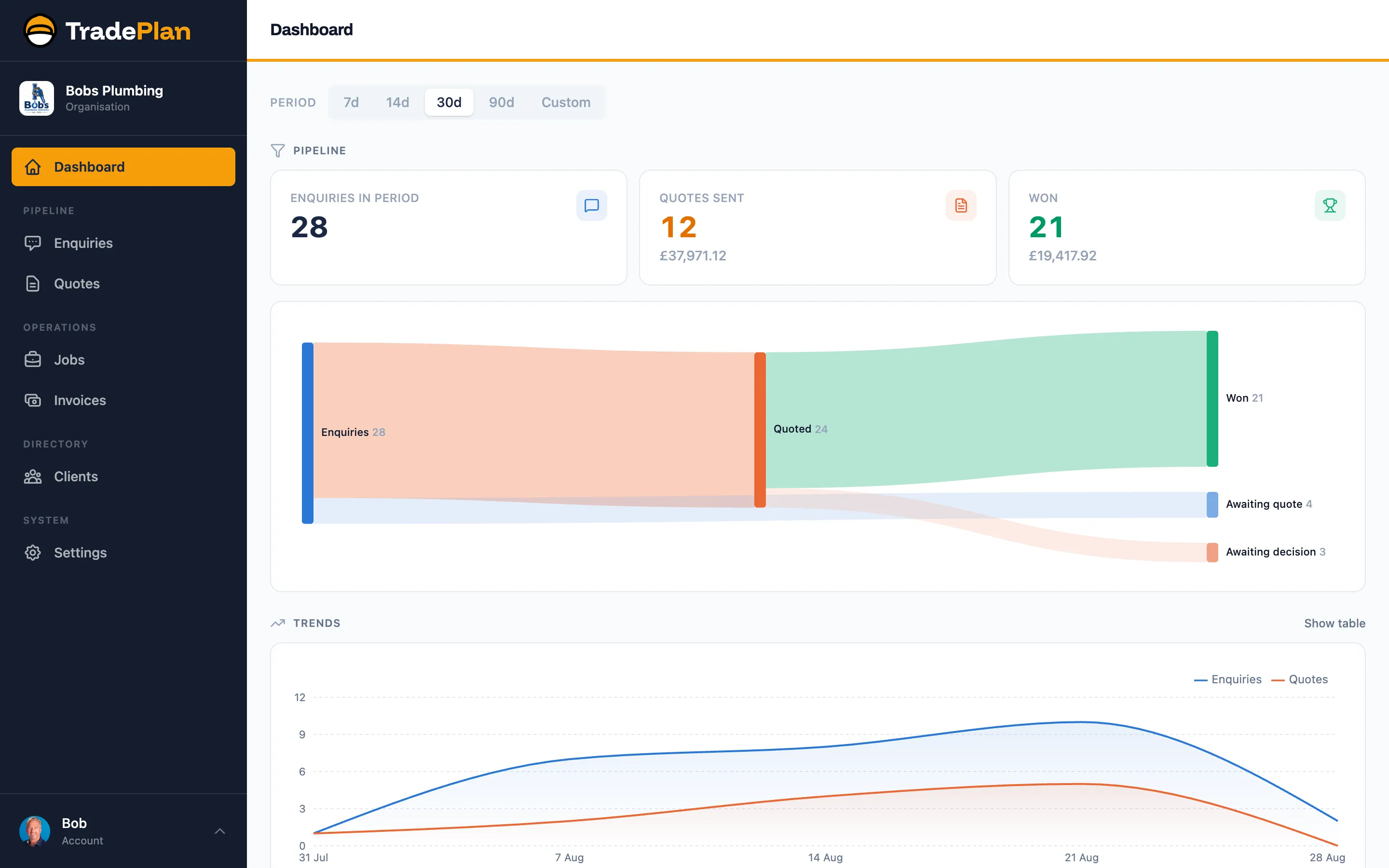This screenshot has height=868, width=1389.
Task: Go to Jobs in the sidebar
Action: coord(123,360)
